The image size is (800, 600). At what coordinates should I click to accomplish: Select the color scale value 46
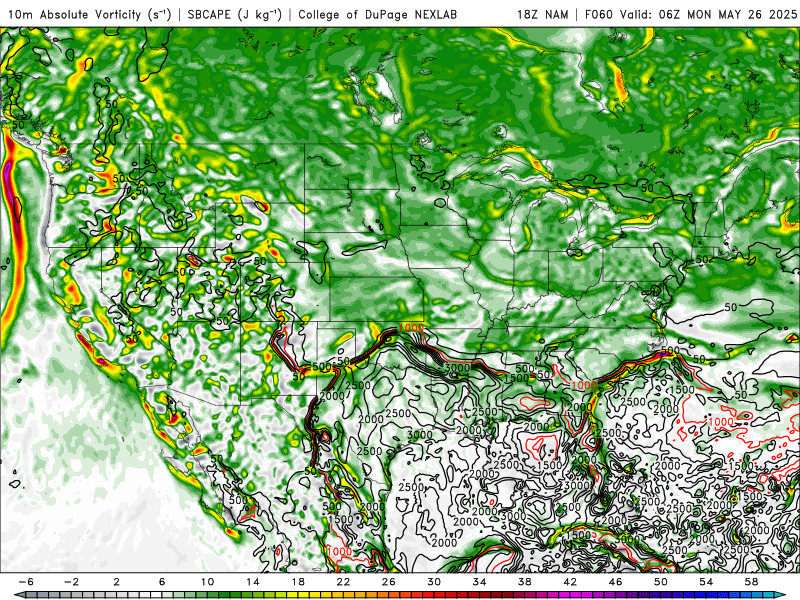point(616,582)
